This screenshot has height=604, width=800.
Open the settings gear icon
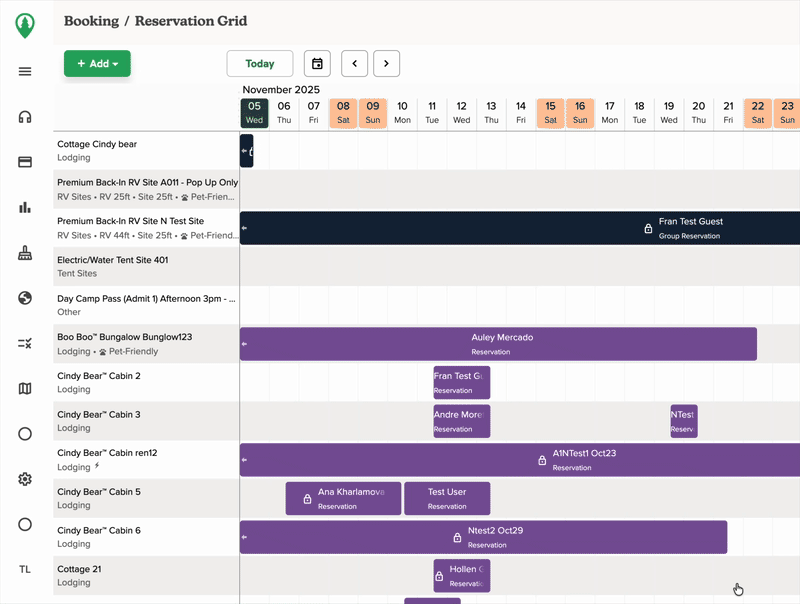(25, 479)
